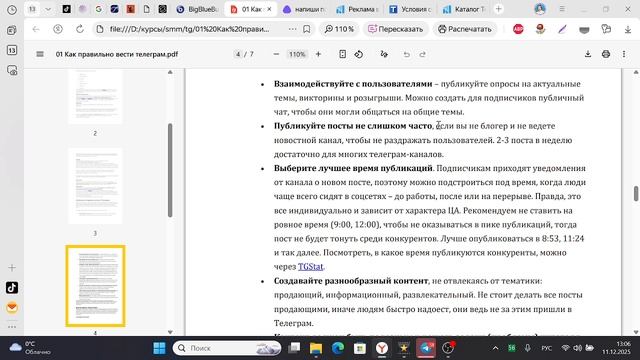The width and height of the screenshot is (640, 360).
Task: Open File Explorer from taskbar
Action: [x=316, y=348]
